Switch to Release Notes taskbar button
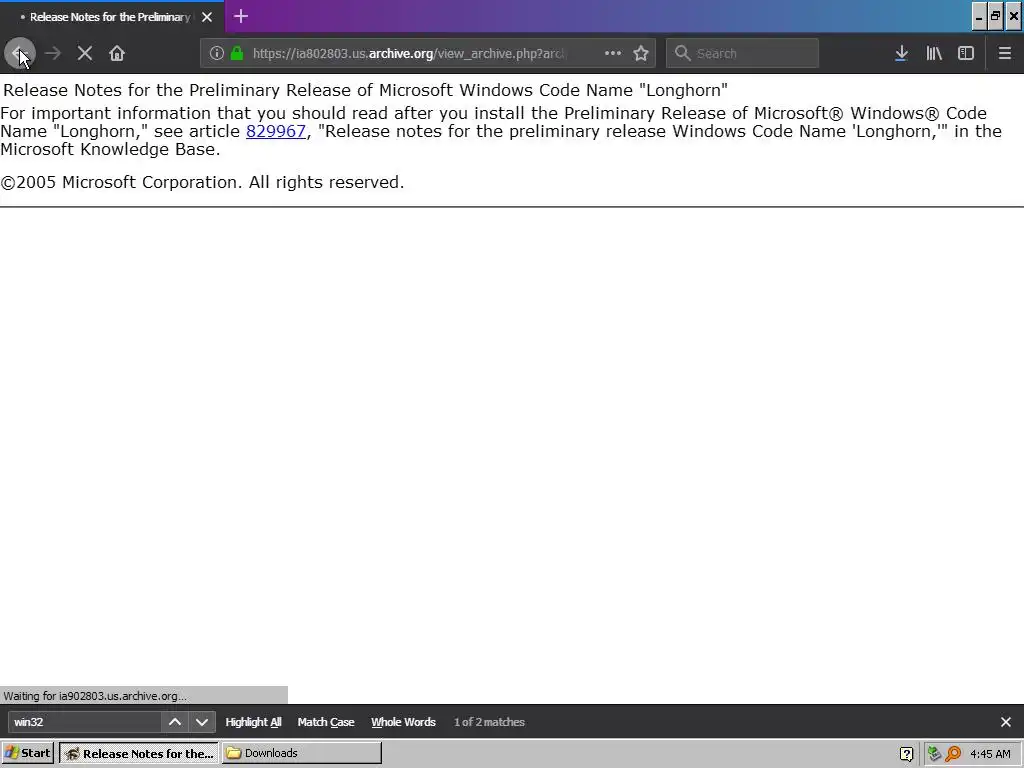Image resolution: width=1024 pixels, height=768 pixels. pyautogui.click(x=139, y=753)
